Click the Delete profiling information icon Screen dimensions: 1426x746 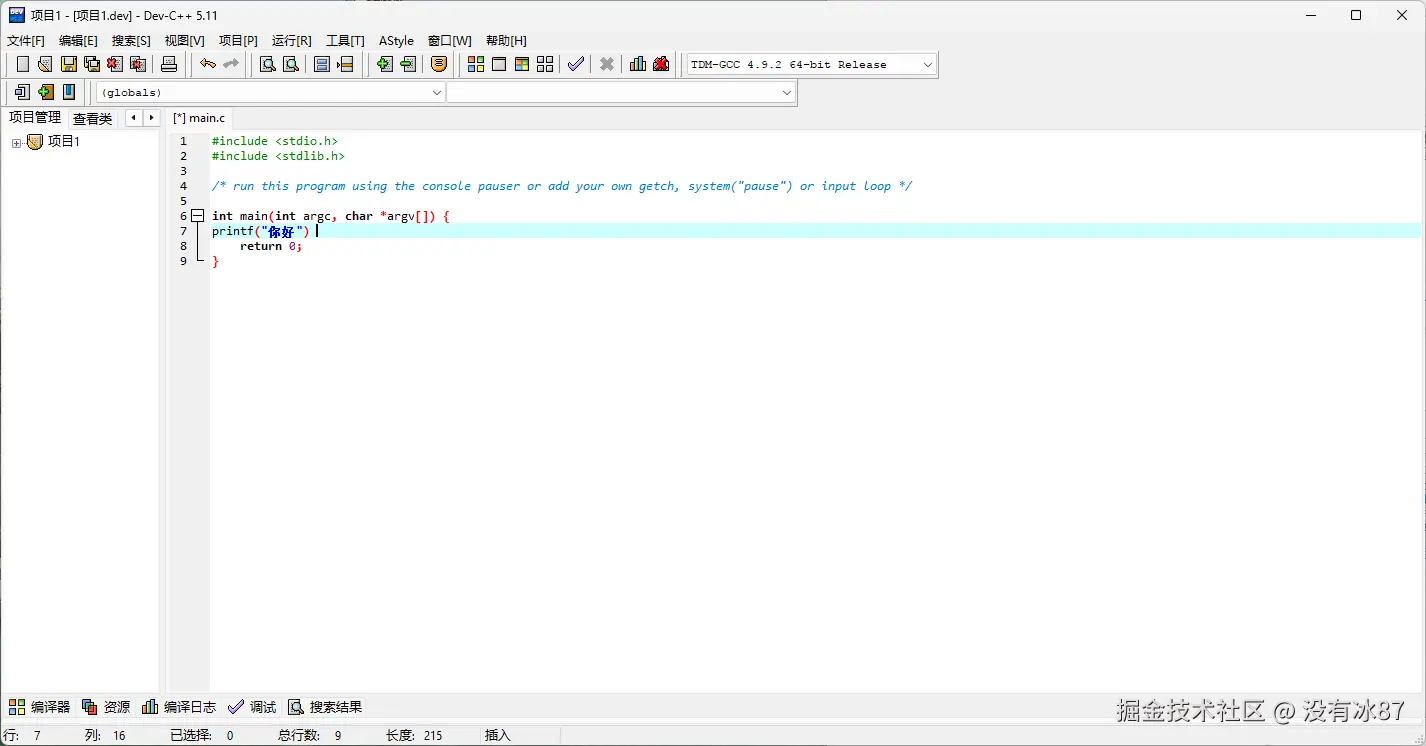pos(661,64)
